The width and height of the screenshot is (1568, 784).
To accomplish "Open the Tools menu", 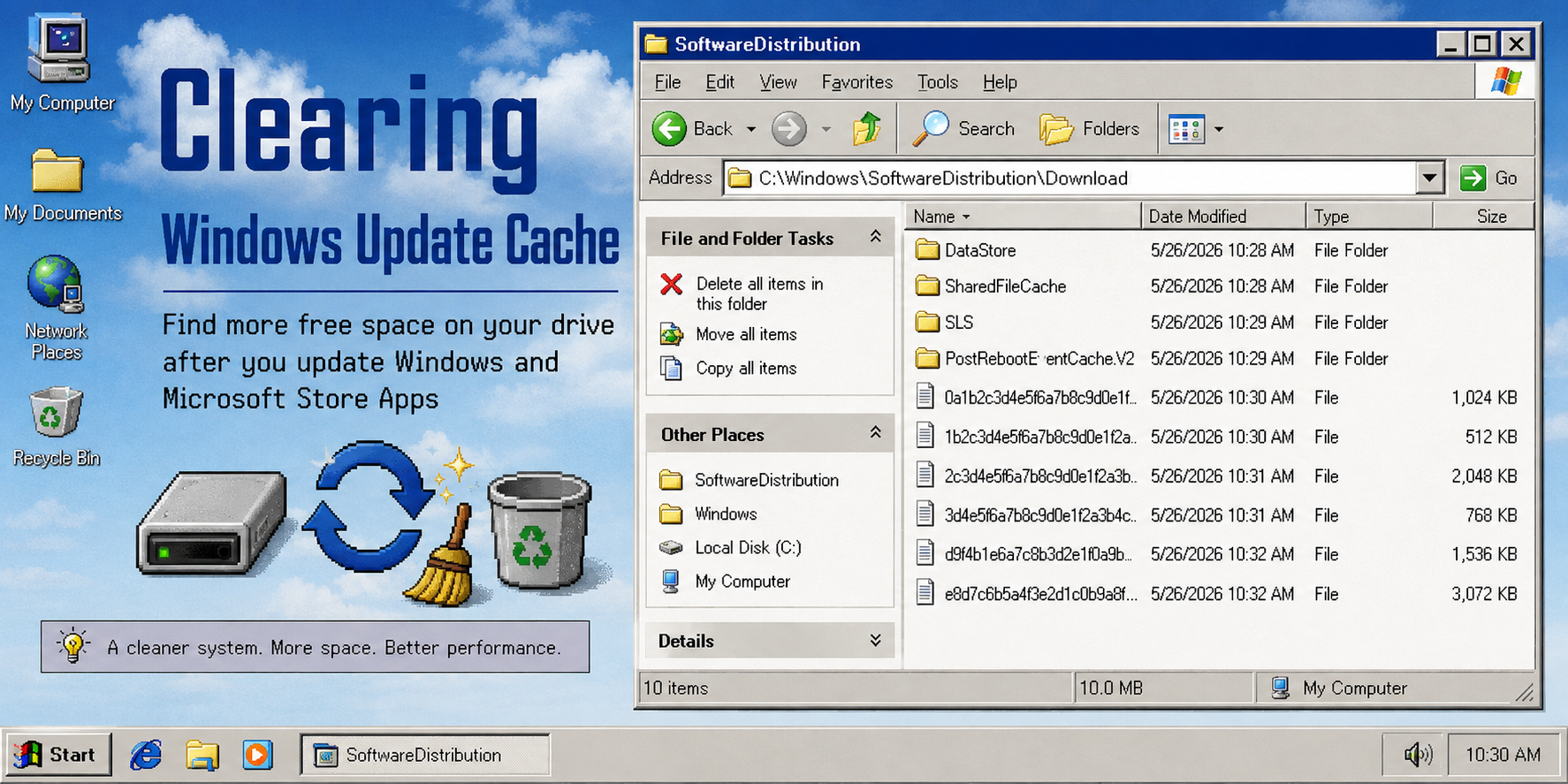I will tap(937, 82).
